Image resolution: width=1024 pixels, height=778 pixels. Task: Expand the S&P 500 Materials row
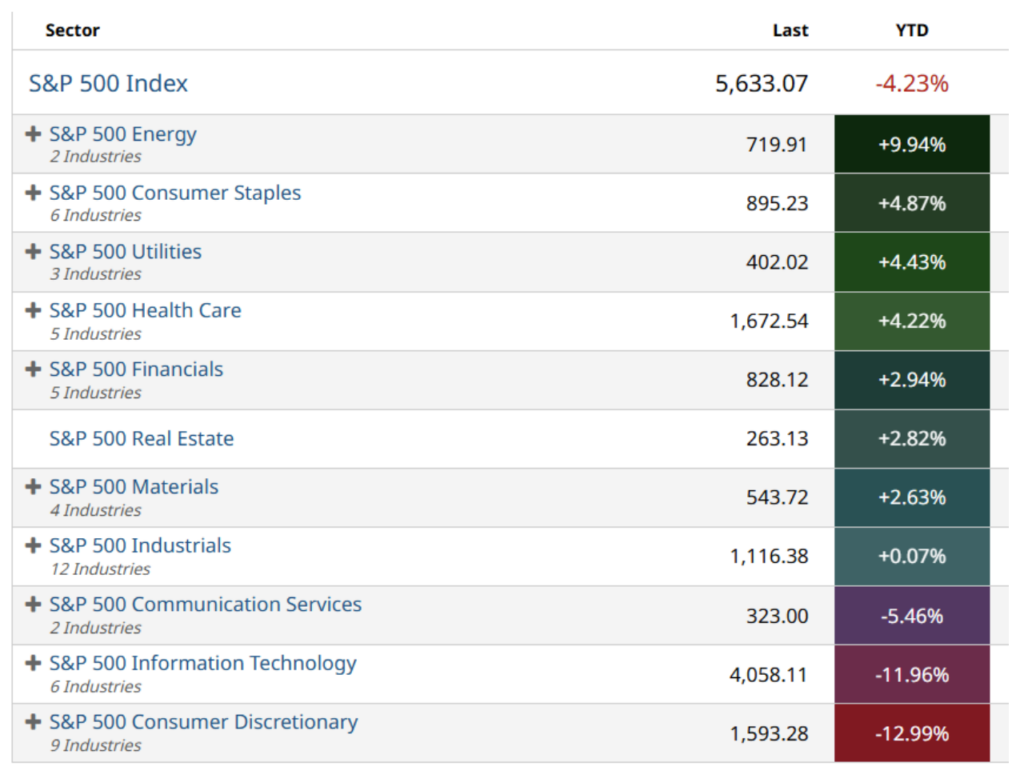coord(33,487)
